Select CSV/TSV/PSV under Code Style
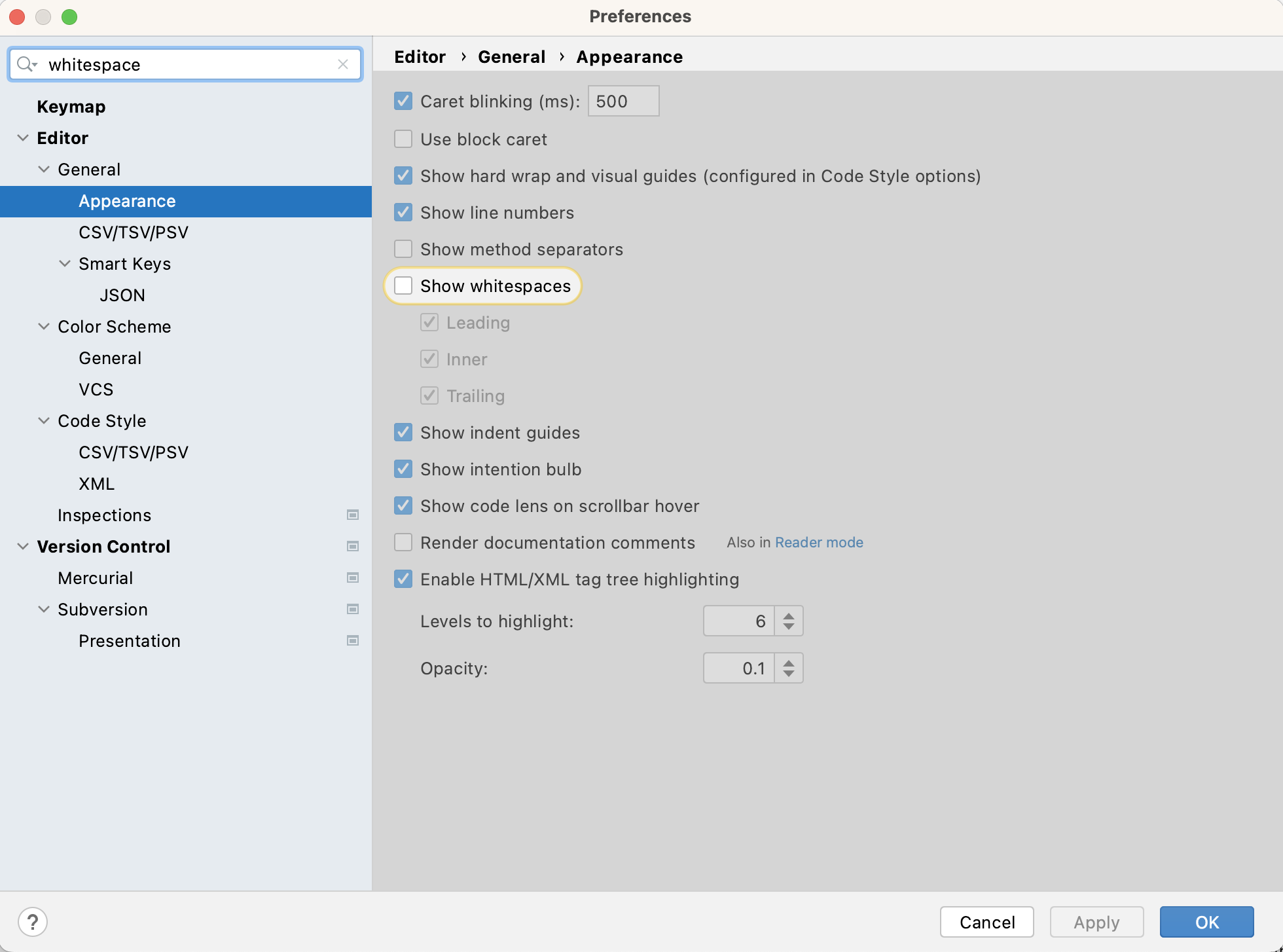 tap(134, 452)
